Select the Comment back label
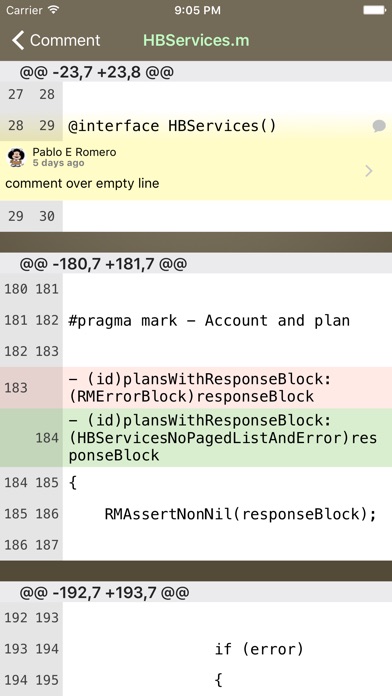The image size is (392, 696). 65,40
